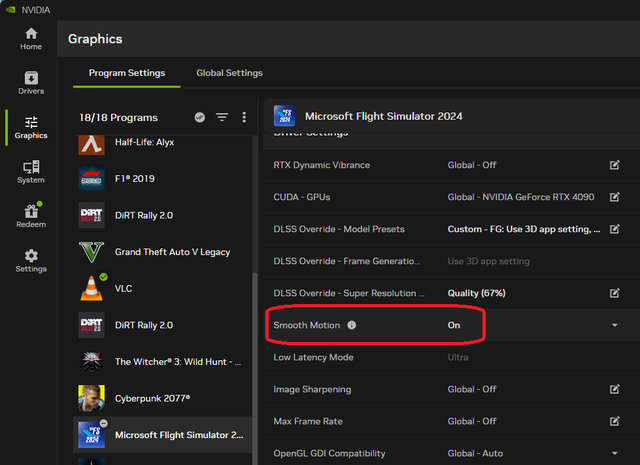Viewport: 640px width, 465px height.
Task: Click 'Use 3D app setting' value
Action: [x=489, y=261]
